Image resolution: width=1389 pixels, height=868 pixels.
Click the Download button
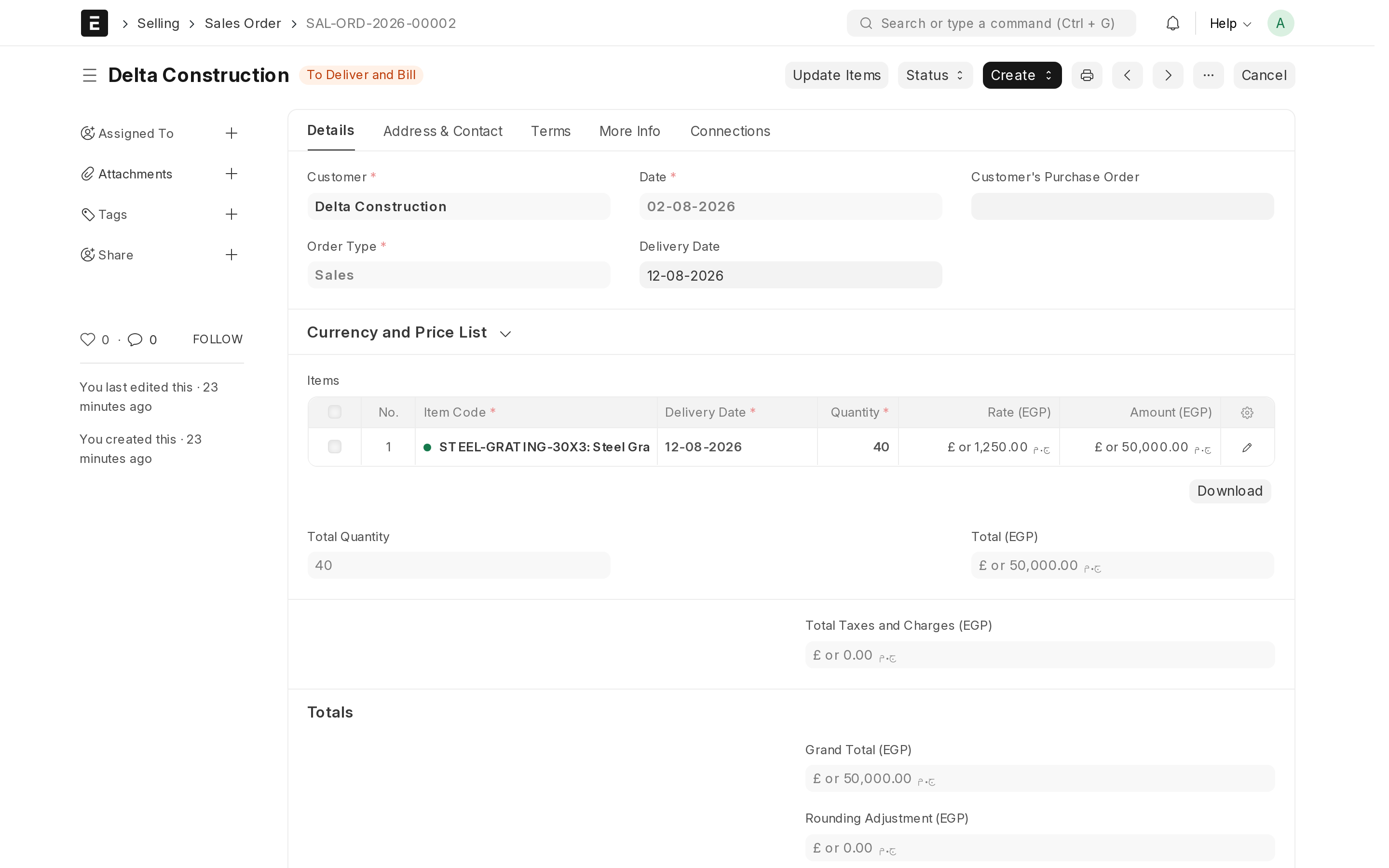point(1229,491)
